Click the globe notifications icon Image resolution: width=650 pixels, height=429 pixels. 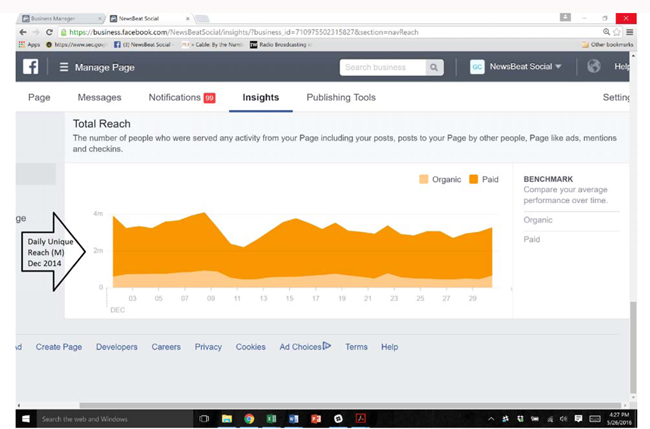(x=594, y=67)
